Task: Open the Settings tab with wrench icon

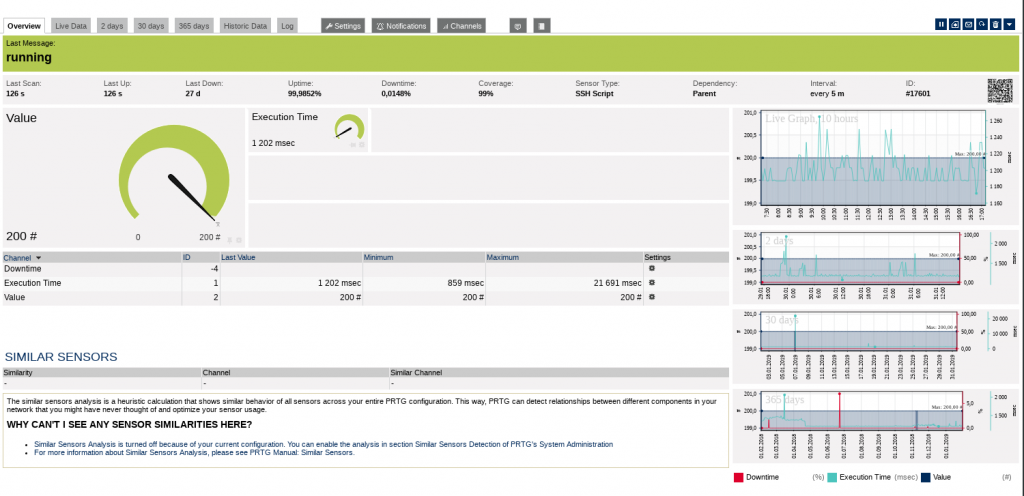Action: click(343, 26)
